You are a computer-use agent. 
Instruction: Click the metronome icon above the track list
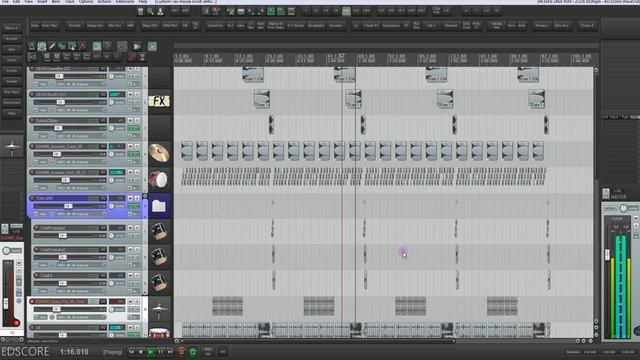(31, 46)
